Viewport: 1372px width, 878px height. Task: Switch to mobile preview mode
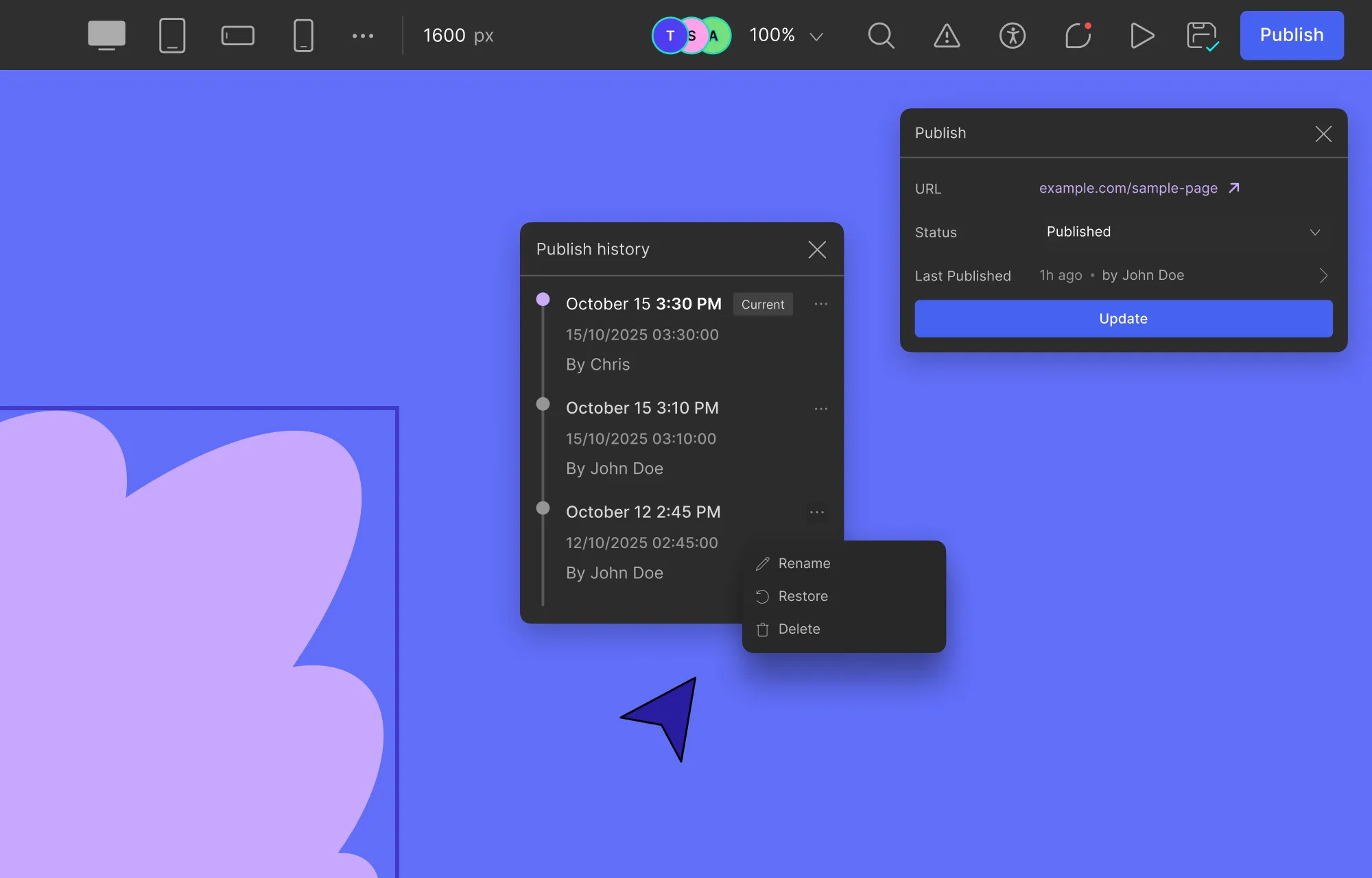coord(303,35)
